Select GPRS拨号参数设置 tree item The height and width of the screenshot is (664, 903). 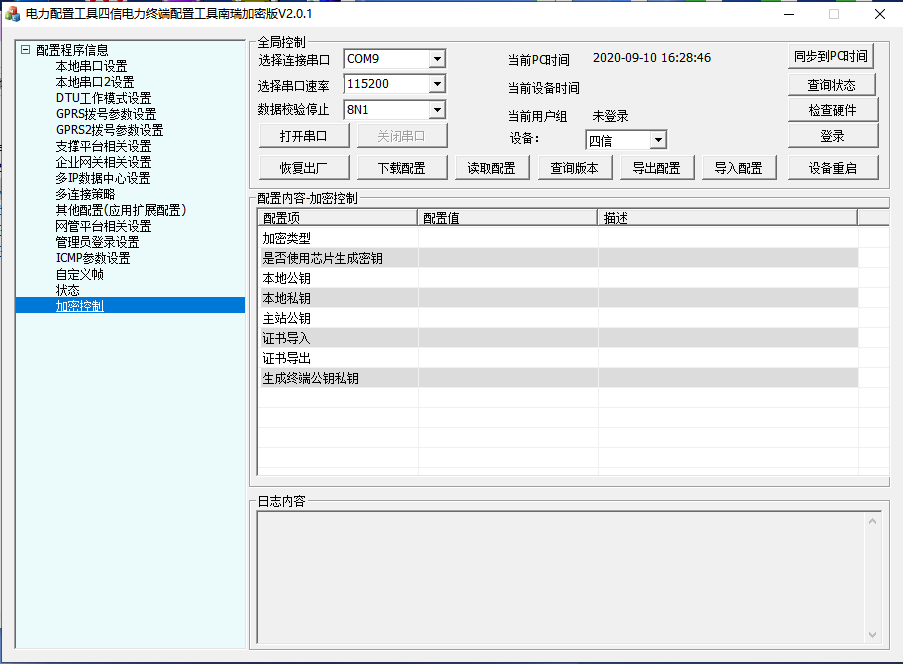click(x=105, y=114)
